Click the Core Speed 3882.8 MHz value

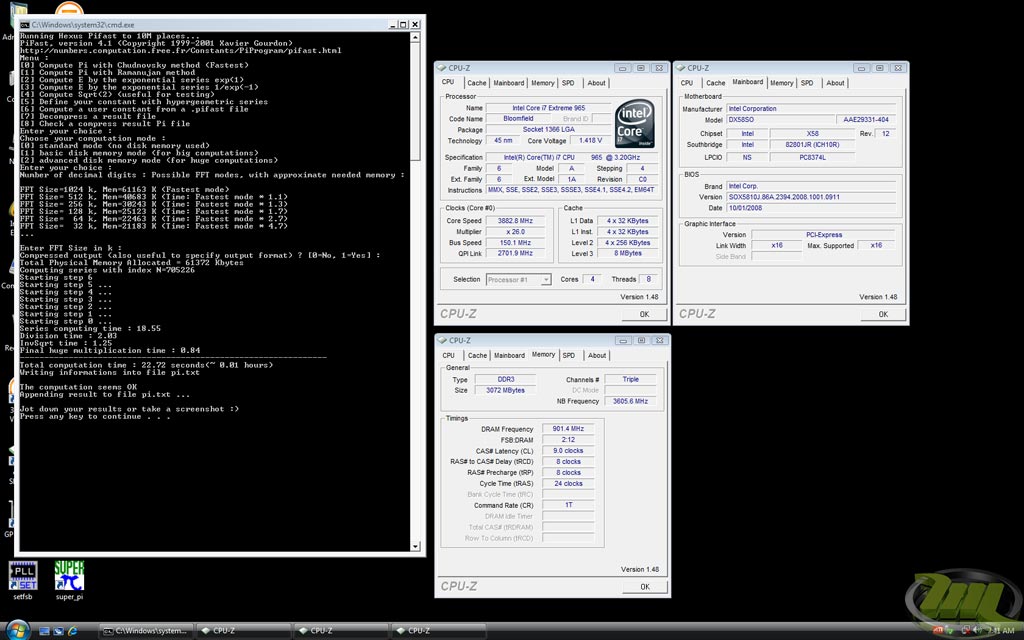515,221
